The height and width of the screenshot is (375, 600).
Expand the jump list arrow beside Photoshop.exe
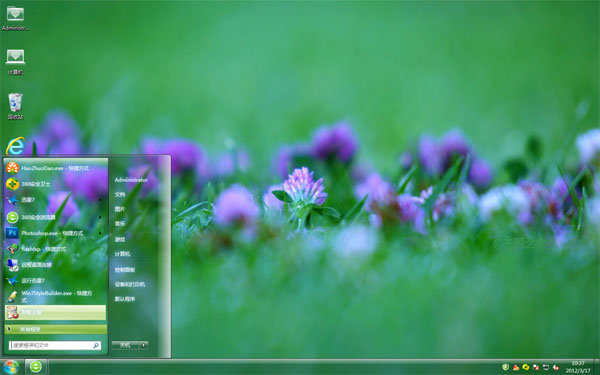[100, 233]
